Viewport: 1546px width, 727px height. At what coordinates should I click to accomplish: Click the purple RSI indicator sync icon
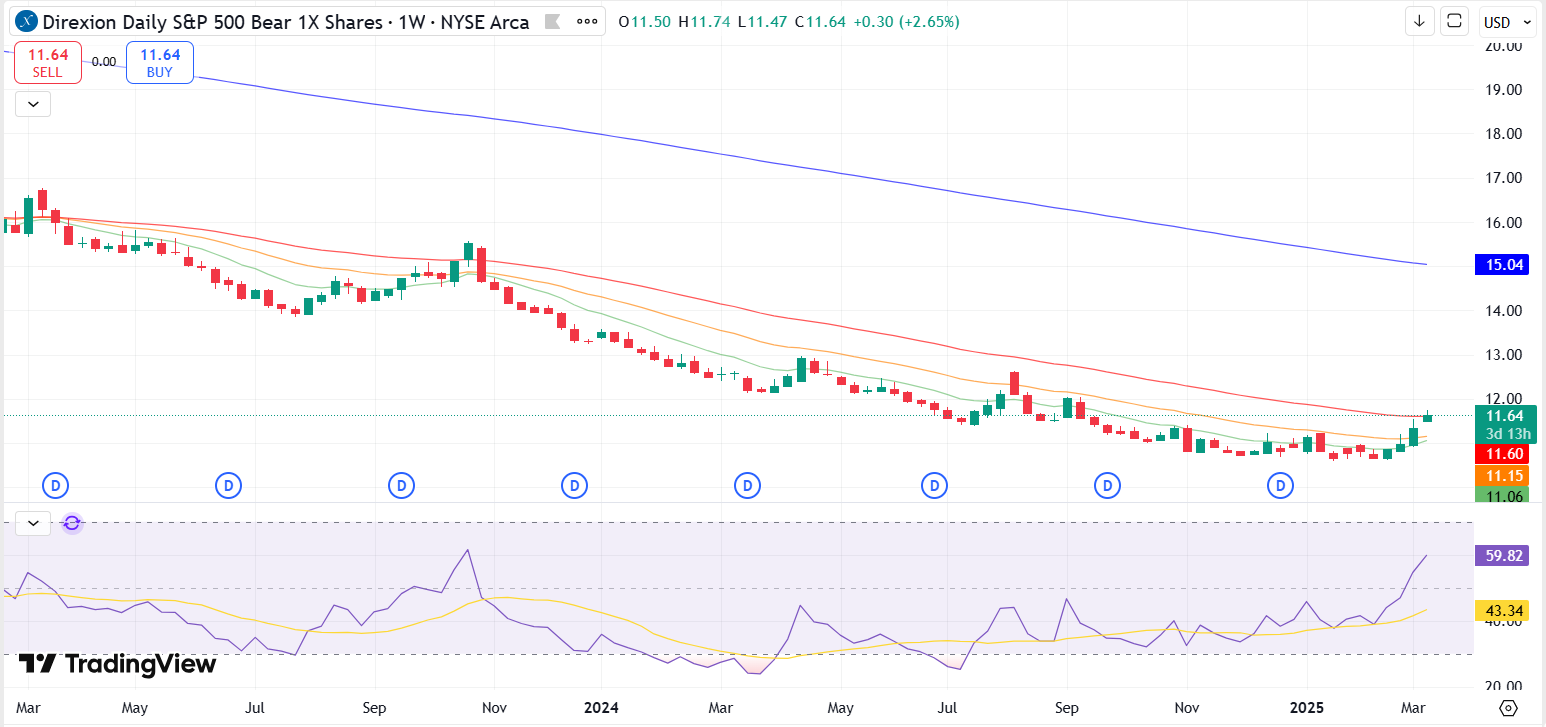coord(72,522)
